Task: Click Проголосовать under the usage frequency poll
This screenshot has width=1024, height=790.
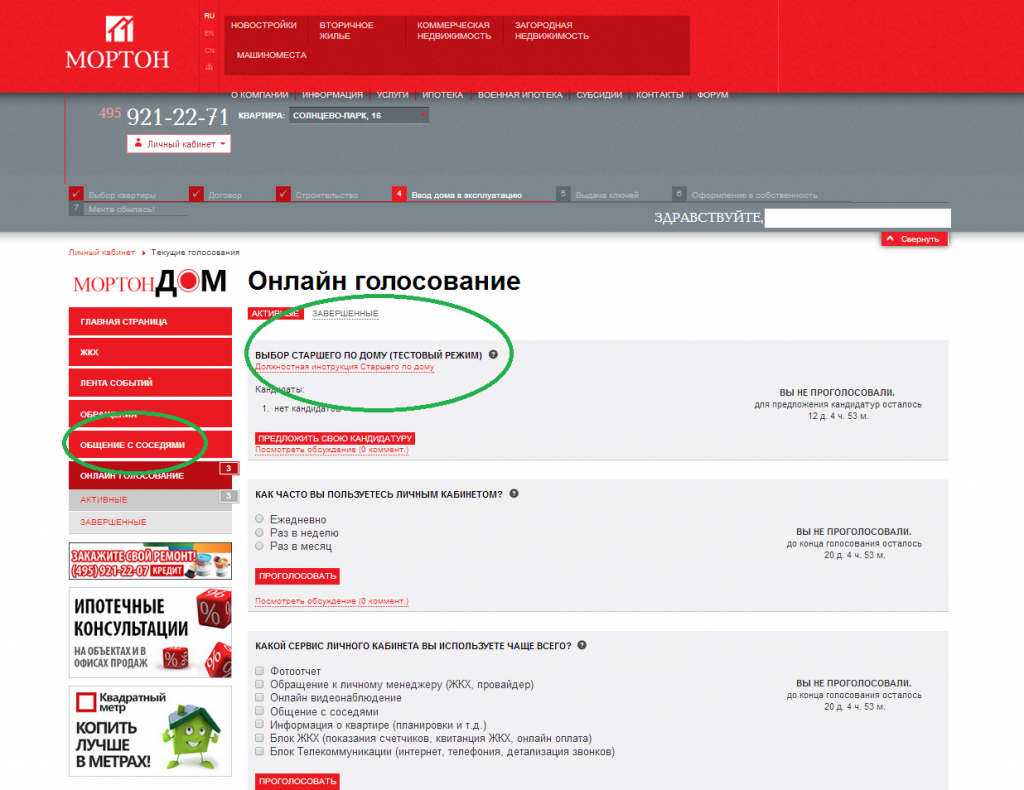Action: coord(297,576)
